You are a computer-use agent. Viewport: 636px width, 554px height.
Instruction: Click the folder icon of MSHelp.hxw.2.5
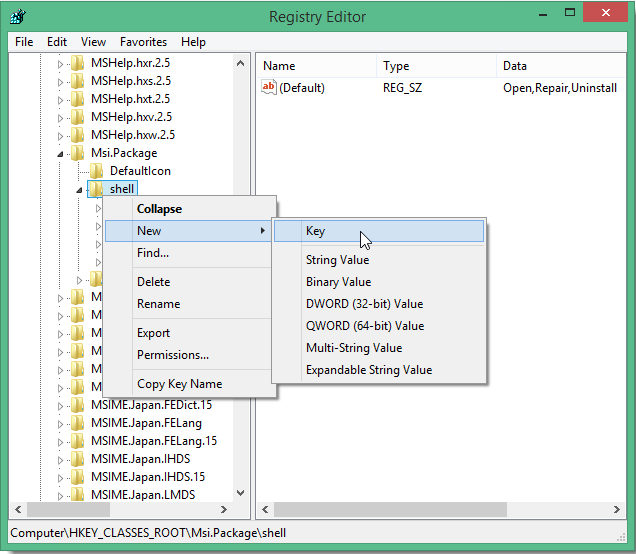[77, 135]
